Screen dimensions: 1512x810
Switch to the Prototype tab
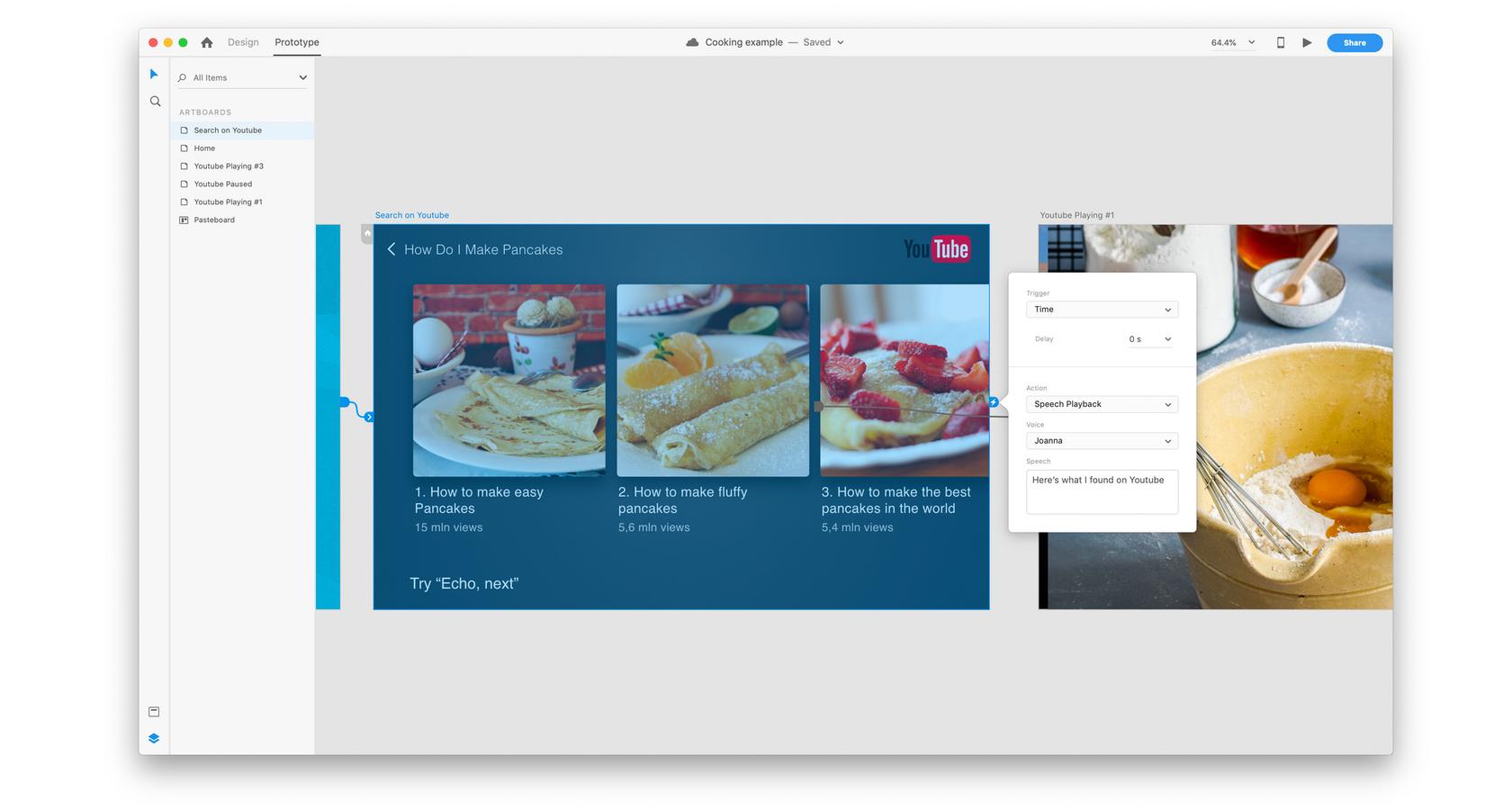(297, 42)
